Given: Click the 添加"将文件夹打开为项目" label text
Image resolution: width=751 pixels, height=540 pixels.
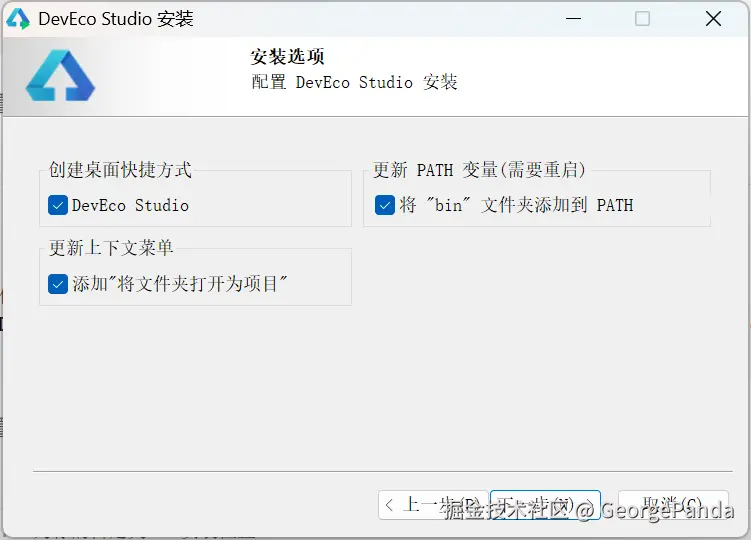Looking at the screenshot, I should (x=180, y=284).
